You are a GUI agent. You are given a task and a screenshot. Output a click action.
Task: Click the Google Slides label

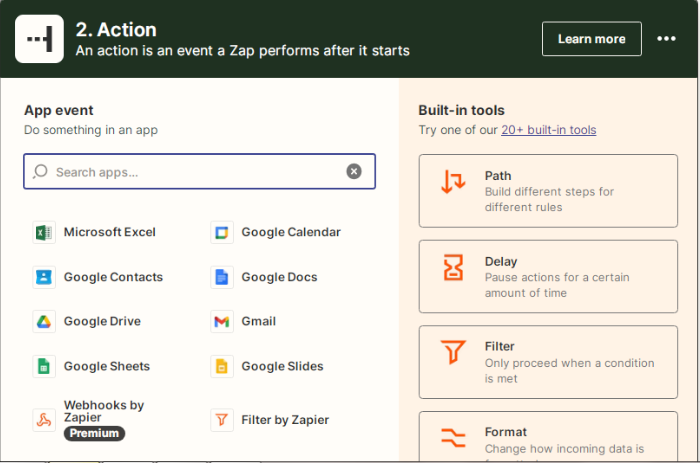coord(282,367)
